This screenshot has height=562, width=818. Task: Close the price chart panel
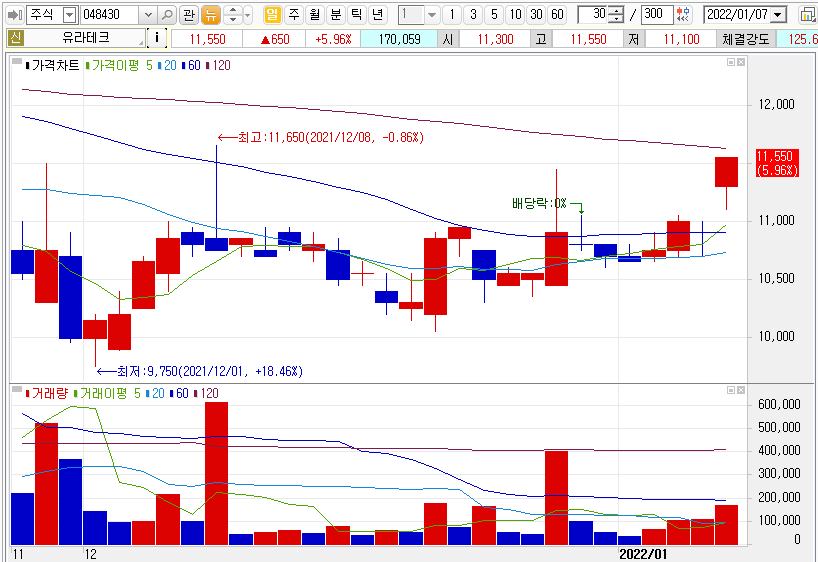pyautogui.click(x=741, y=62)
